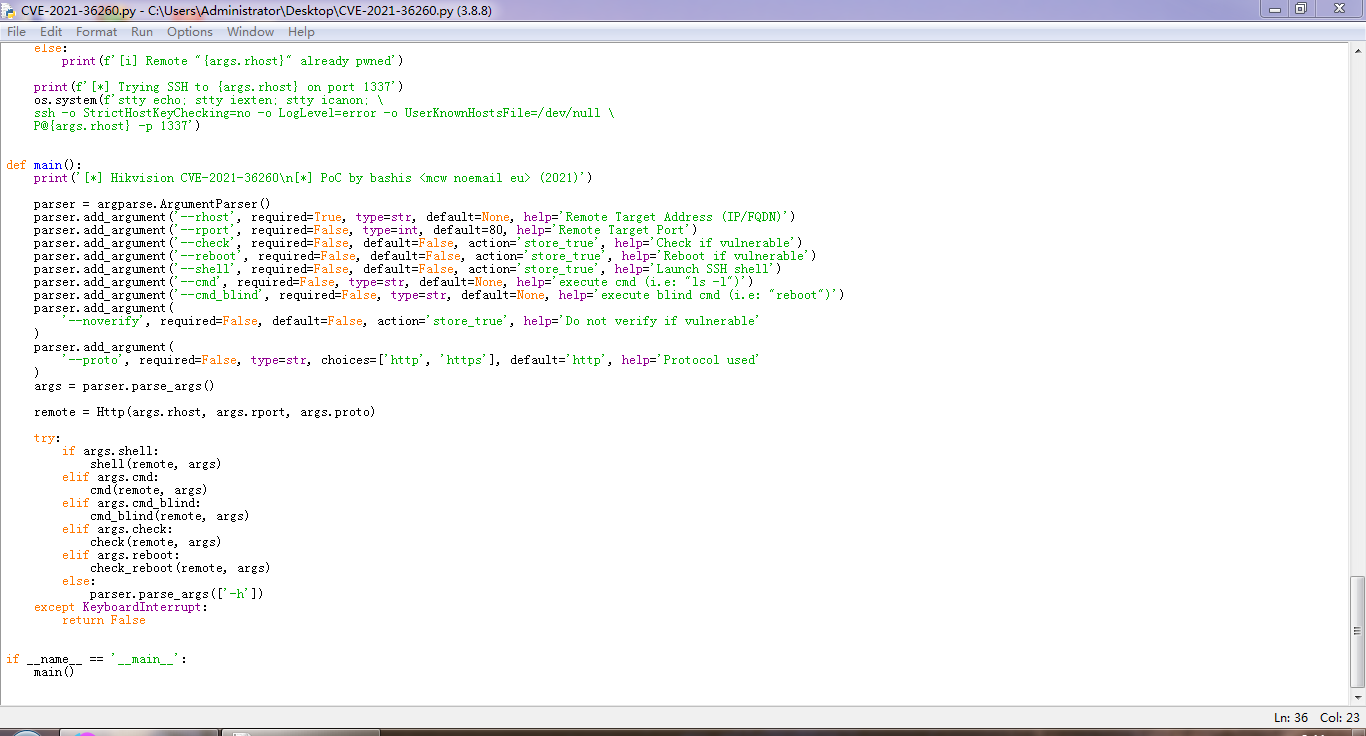1366x736 pixels.
Task: Click the 'elif args.cmd_blind:' line
Action: click(x=131, y=503)
